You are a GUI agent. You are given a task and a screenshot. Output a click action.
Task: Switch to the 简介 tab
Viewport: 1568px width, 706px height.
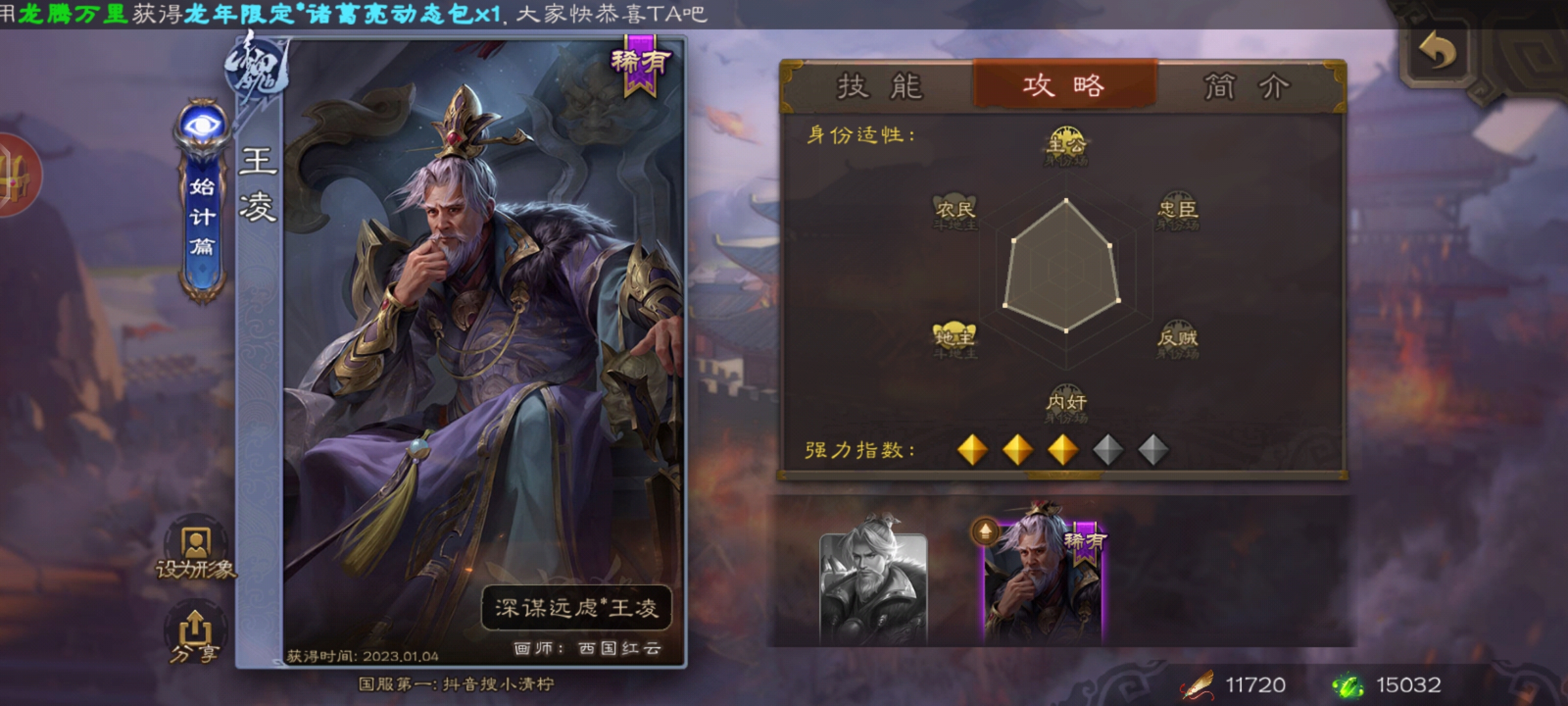coord(1247,86)
